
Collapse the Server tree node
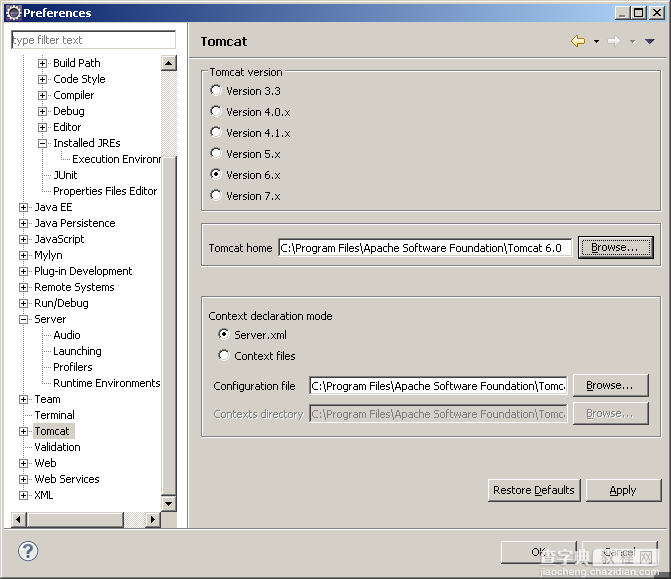click(x=24, y=319)
